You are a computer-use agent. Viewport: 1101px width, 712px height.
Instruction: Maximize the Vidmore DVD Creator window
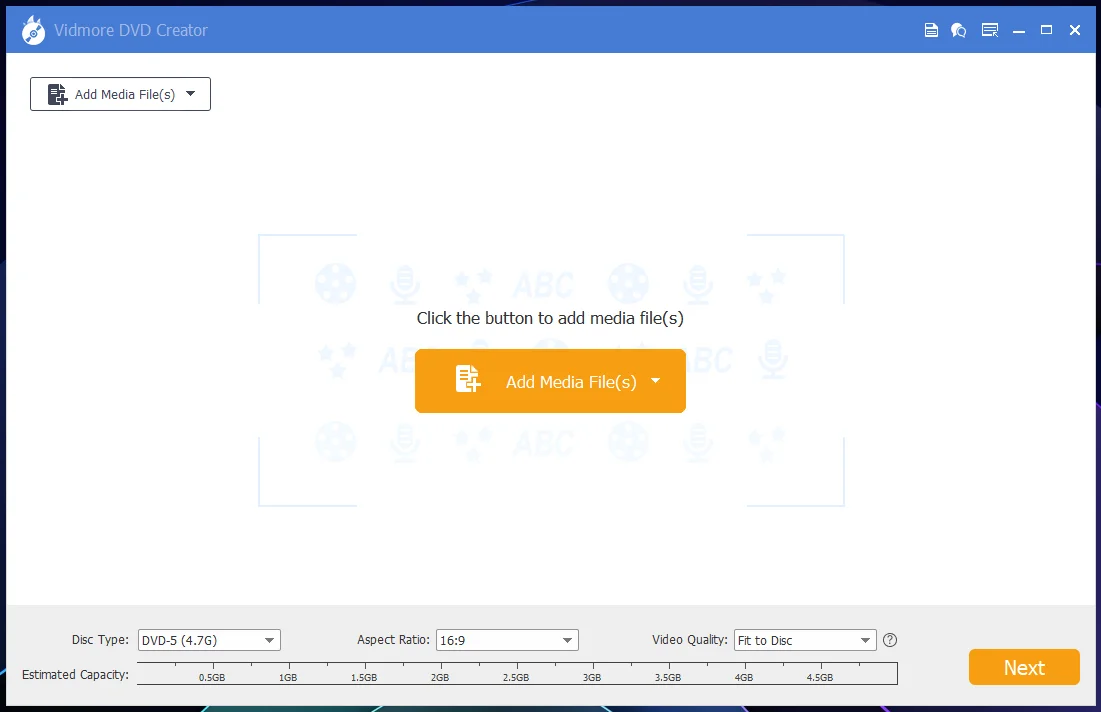(x=1046, y=30)
